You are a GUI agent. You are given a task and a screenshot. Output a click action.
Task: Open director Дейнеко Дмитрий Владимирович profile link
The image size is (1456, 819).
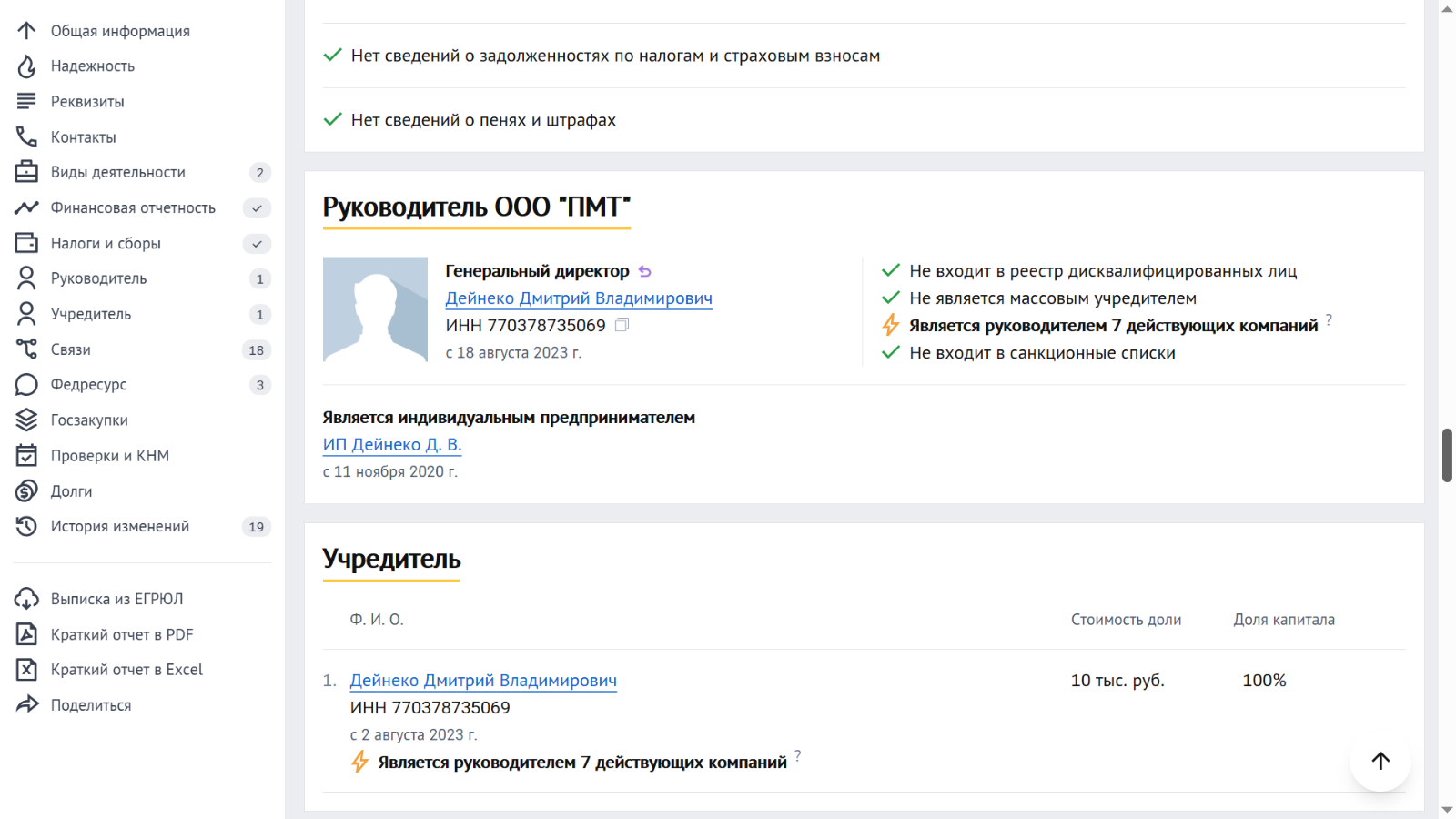[578, 298]
